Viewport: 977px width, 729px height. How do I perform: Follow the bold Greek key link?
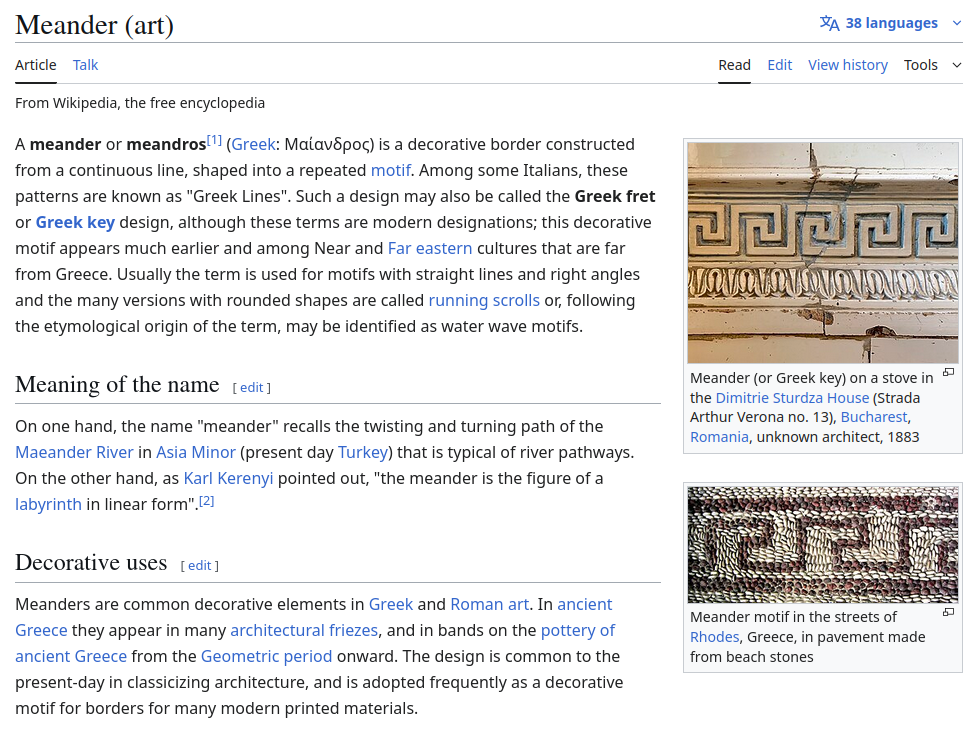tap(75, 222)
